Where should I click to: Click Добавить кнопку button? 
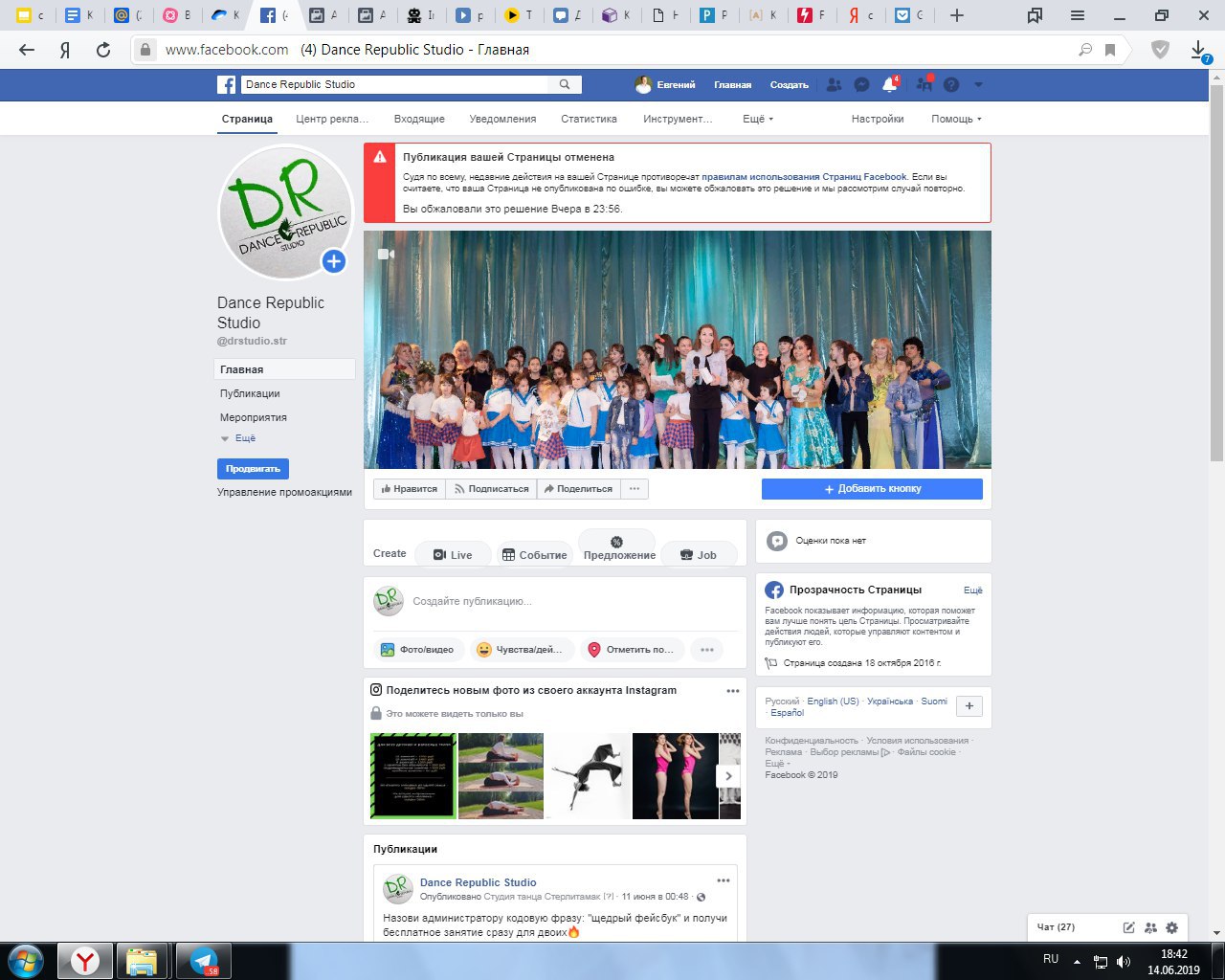[872, 489]
